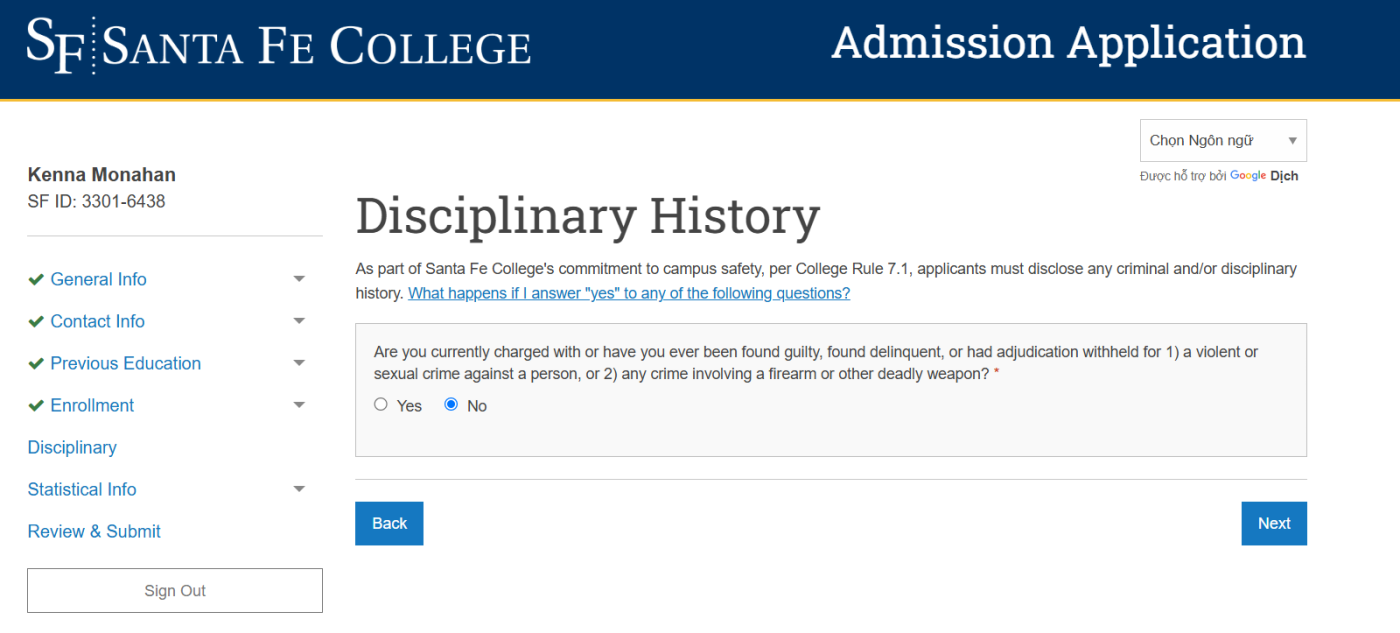Click the green checkmark beside Contact Info
The image size is (1400, 633).
point(36,321)
